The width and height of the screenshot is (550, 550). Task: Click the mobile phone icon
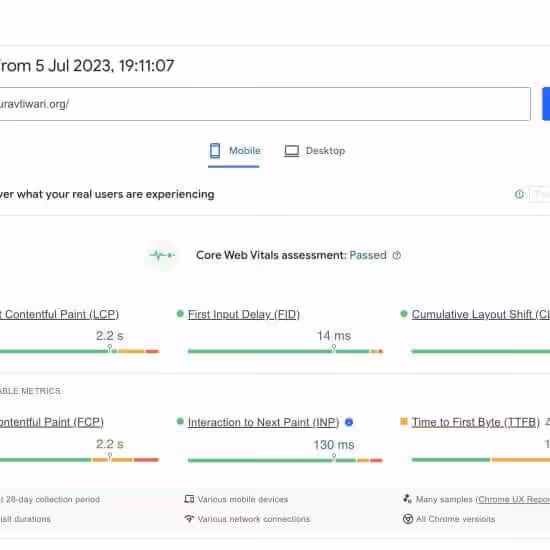tap(215, 151)
